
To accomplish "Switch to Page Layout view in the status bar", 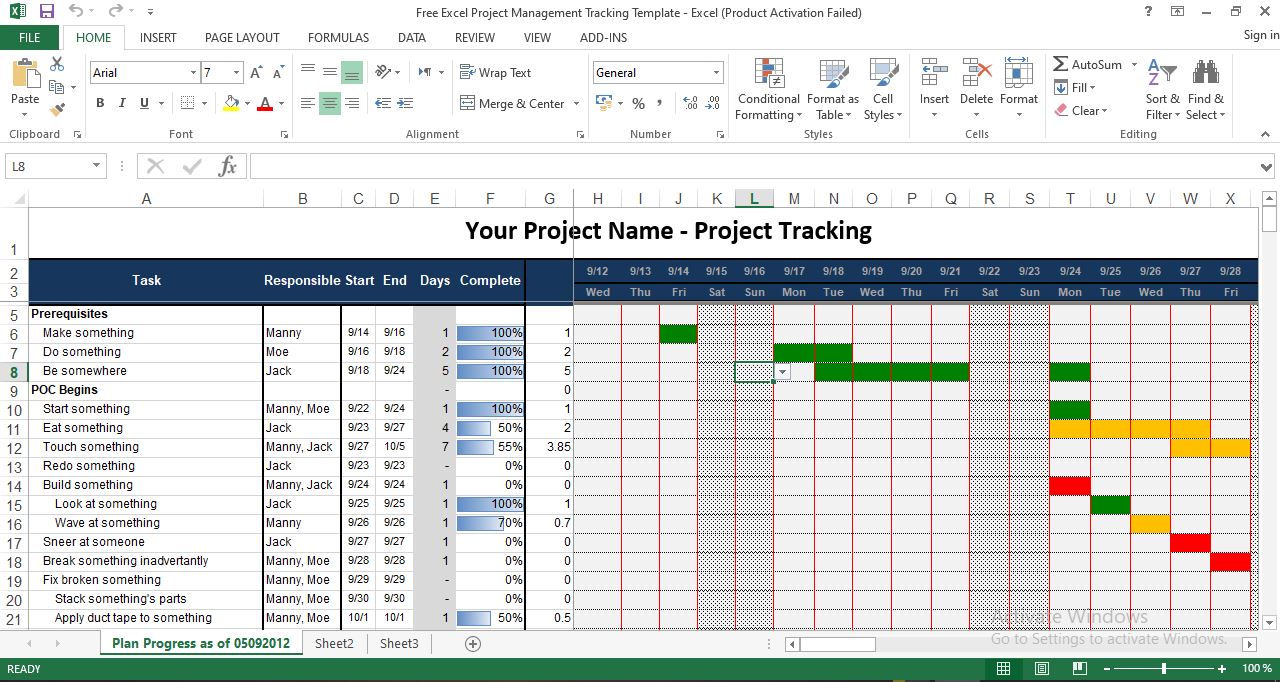I will click(x=1041, y=668).
